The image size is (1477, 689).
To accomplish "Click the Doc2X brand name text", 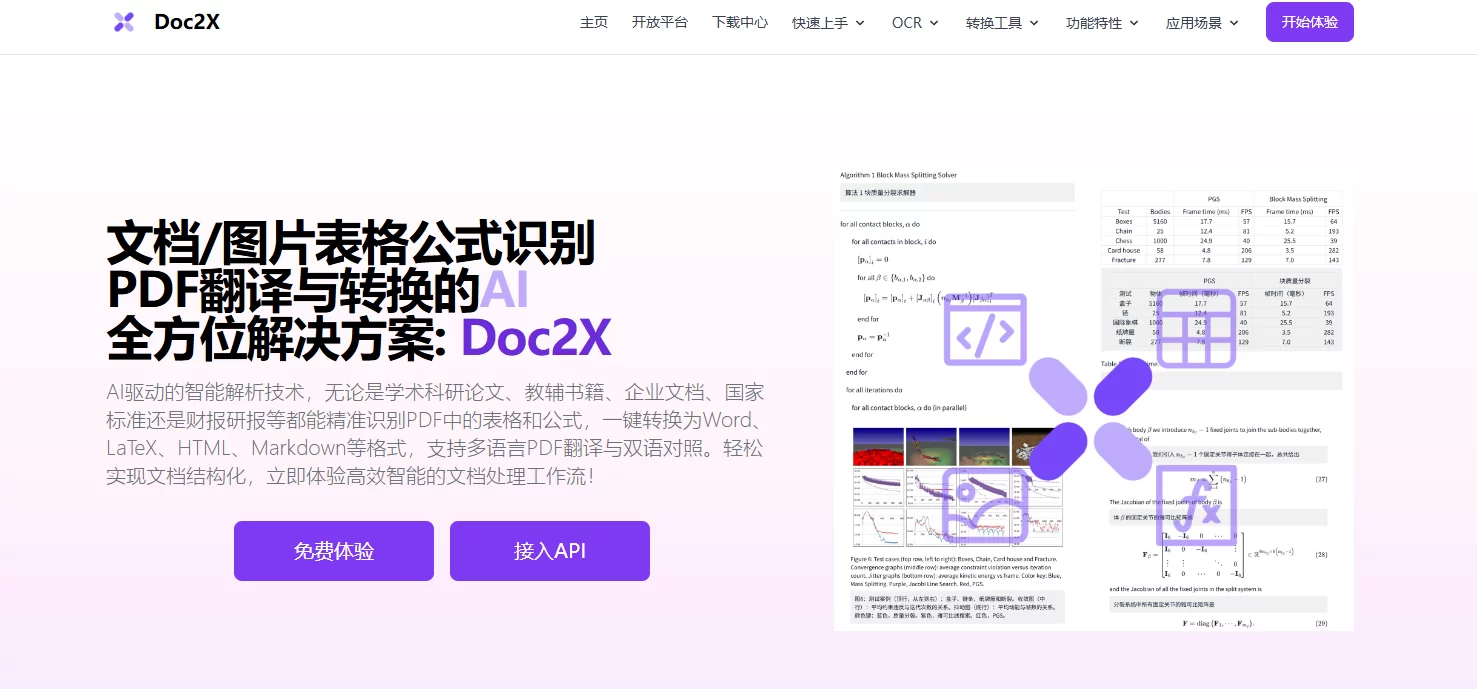I will pyautogui.click(x=187, y=22).
